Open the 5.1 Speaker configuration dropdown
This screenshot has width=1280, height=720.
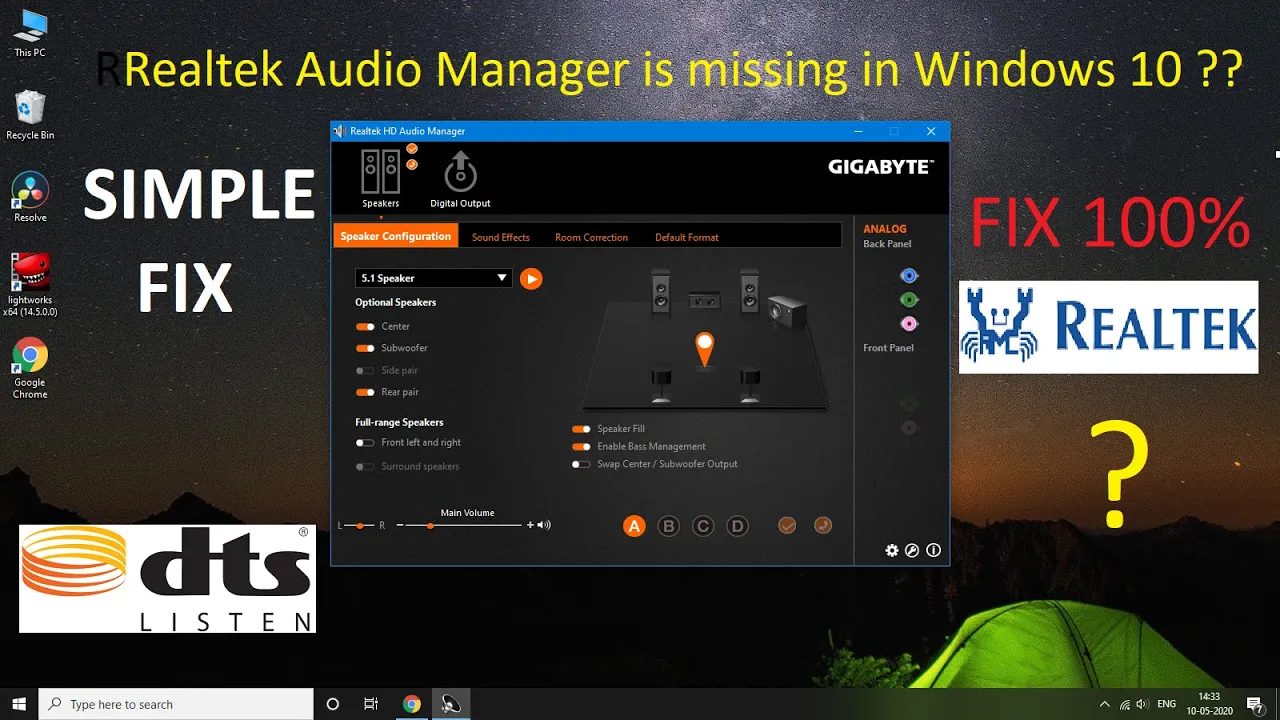pos(434,278)
